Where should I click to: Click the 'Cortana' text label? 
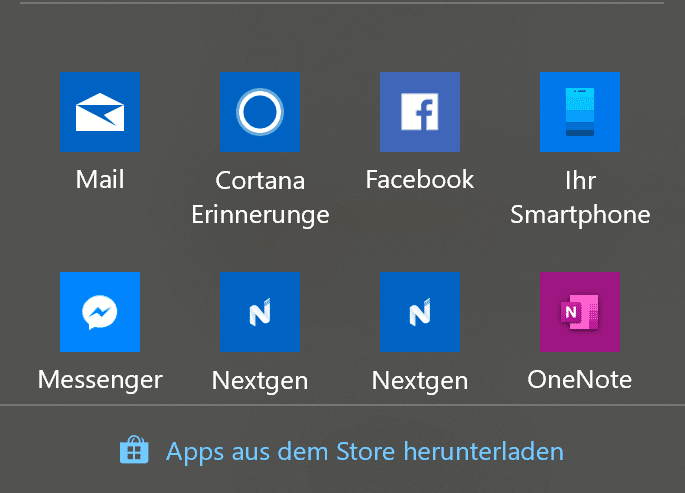coord(260,180)
